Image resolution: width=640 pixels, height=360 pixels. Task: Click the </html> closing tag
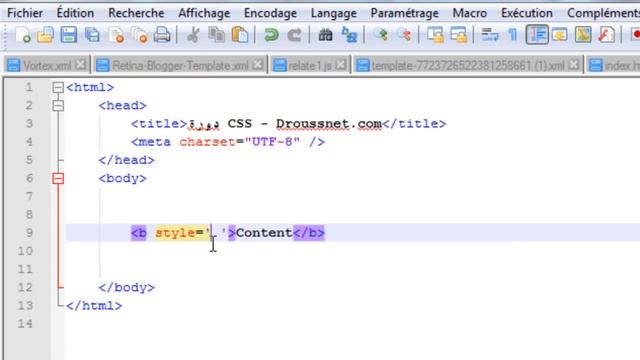click(94, 306)
